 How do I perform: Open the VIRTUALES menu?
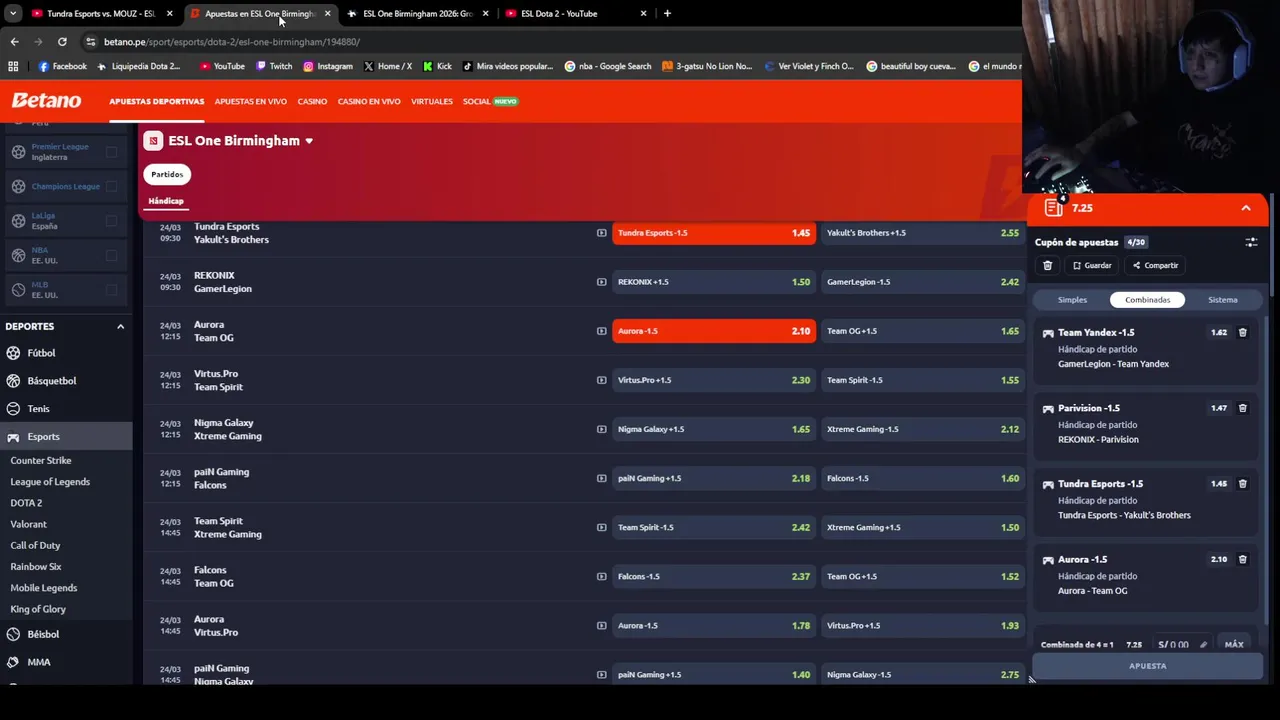tap(432, 101)
